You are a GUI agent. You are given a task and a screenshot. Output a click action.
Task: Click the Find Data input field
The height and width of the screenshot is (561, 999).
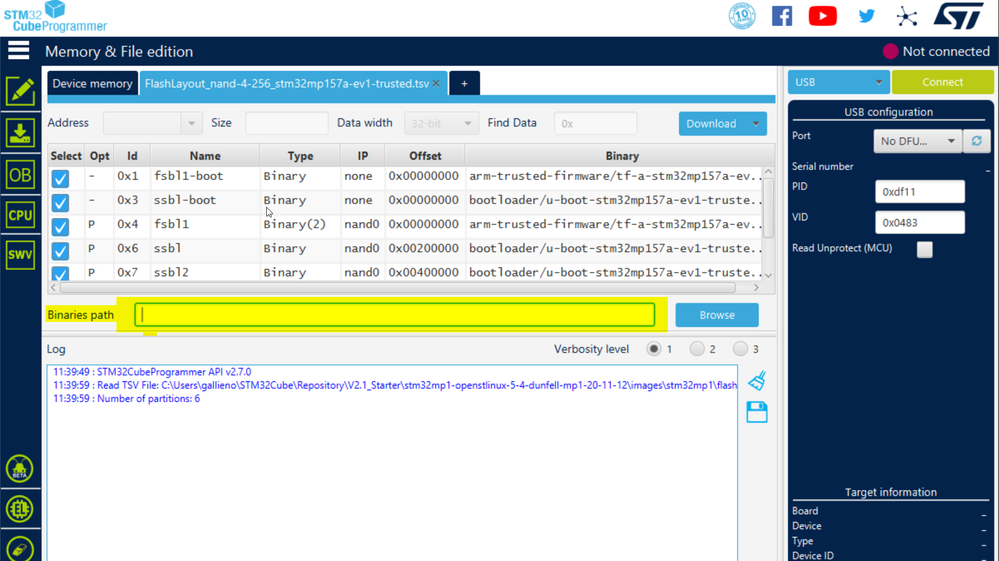(595, 124)
